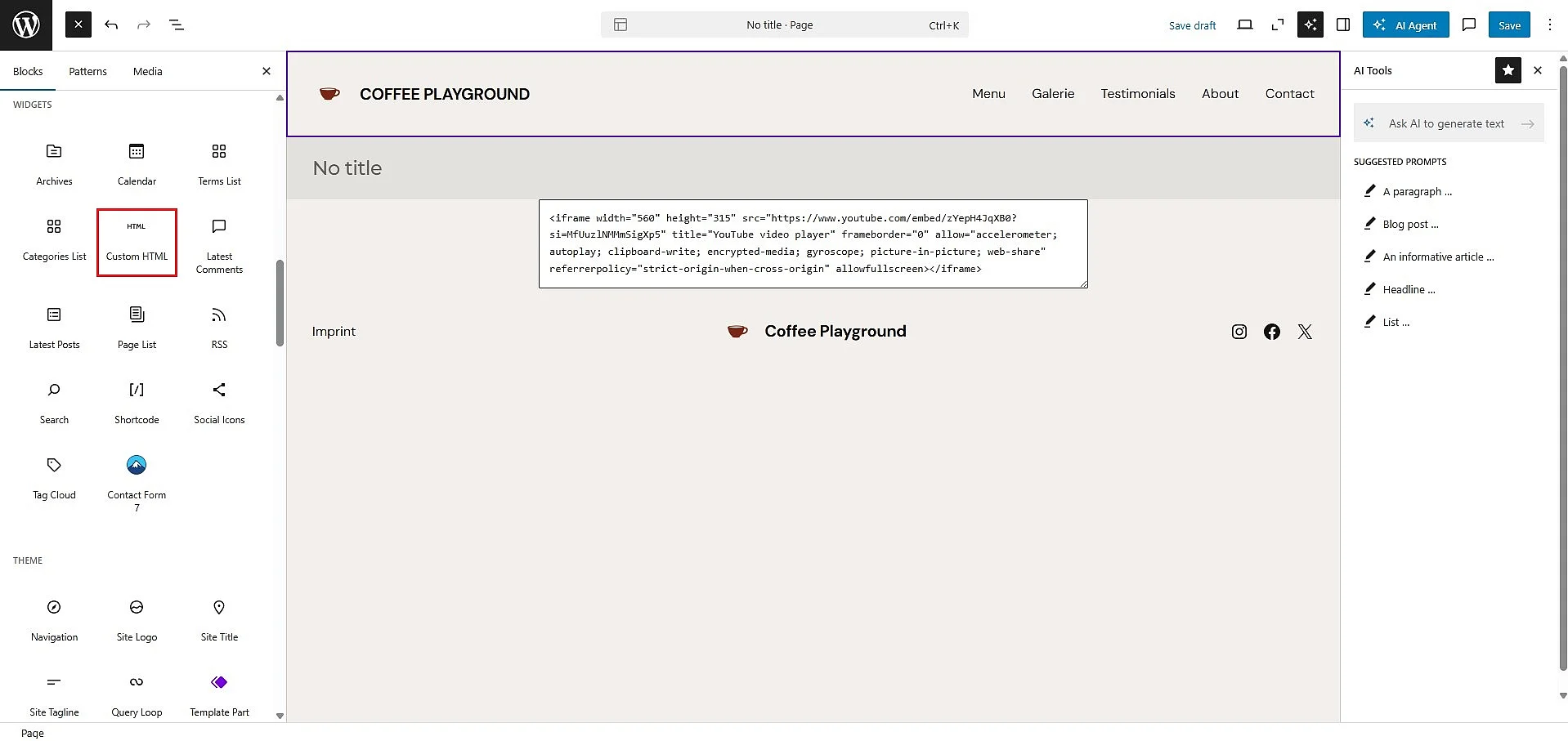Toggle the AI sparkle tools panel
The height and width of the screenshot is (741, 1568).
pyautogui.click(x=1310, y=25)
